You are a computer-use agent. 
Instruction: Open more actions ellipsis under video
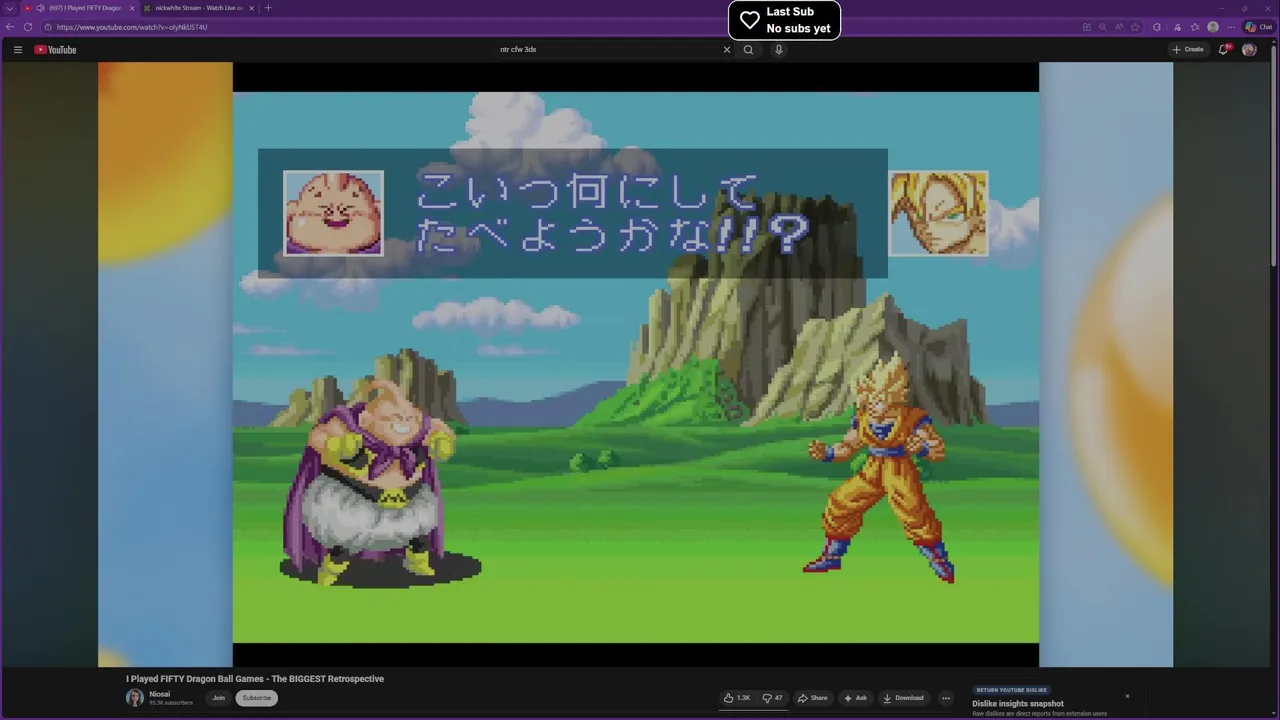click(946, 698)
